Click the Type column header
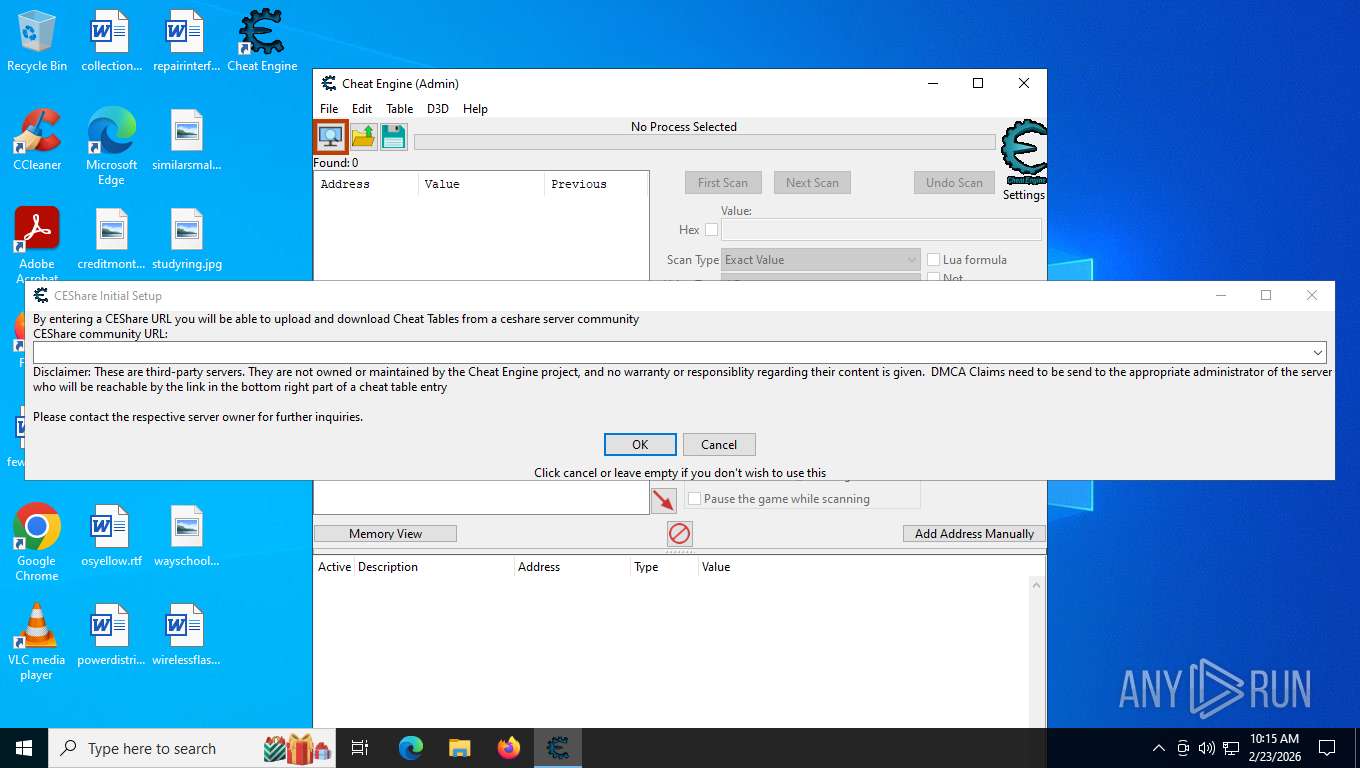This screenshot has width=1360, height=768. [664, 567]
